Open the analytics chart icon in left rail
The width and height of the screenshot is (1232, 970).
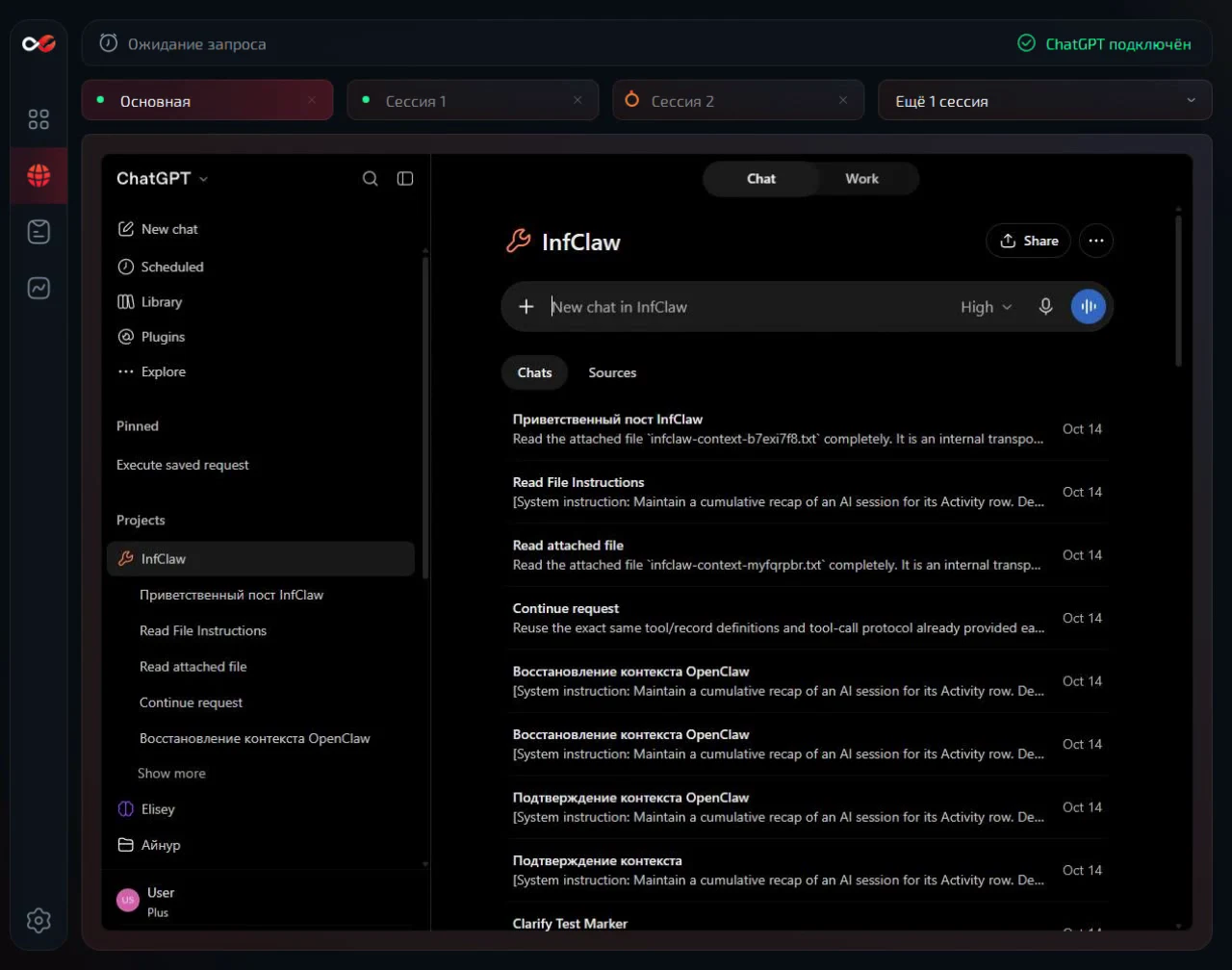pyautogui.click(x=38, y=288)
